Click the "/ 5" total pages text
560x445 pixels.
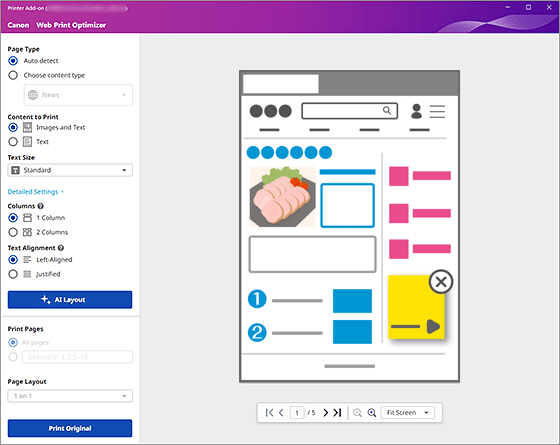click(x=311, y=413)
